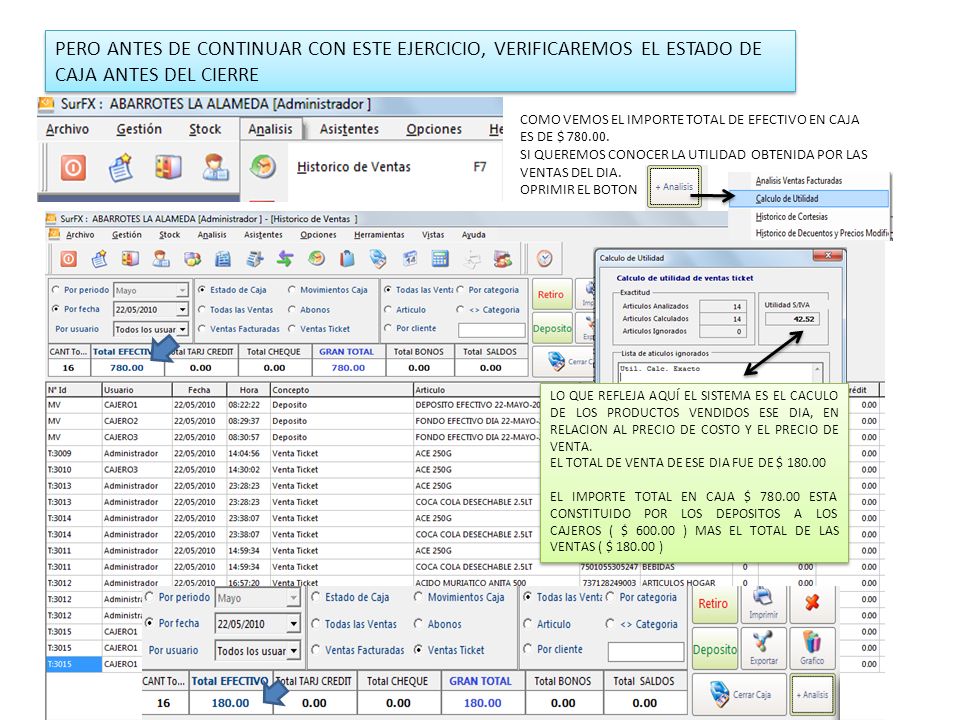This screenshot has height=720, width=960.
Task: Click the green and purple arrows transfer icon
Action: pos(285,259)
